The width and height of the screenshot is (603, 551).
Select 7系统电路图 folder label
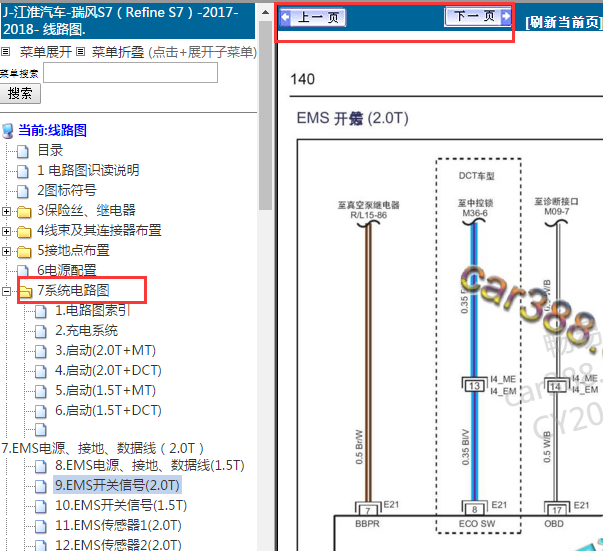pos(73,290)
